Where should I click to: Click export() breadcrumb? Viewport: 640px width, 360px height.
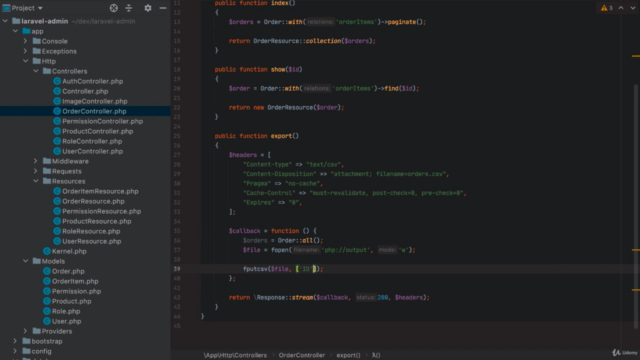(348, 355)
